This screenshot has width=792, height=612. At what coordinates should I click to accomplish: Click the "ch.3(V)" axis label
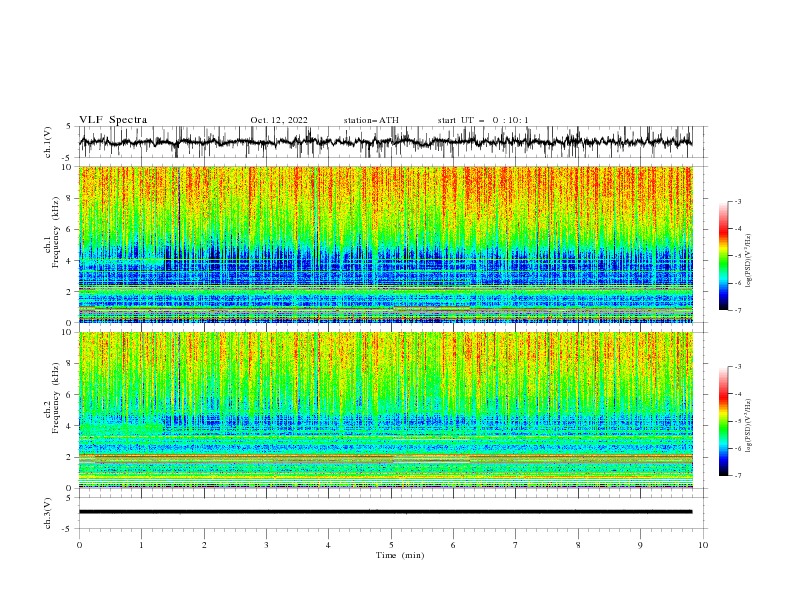pyautogui.click(x=48, y=513)
